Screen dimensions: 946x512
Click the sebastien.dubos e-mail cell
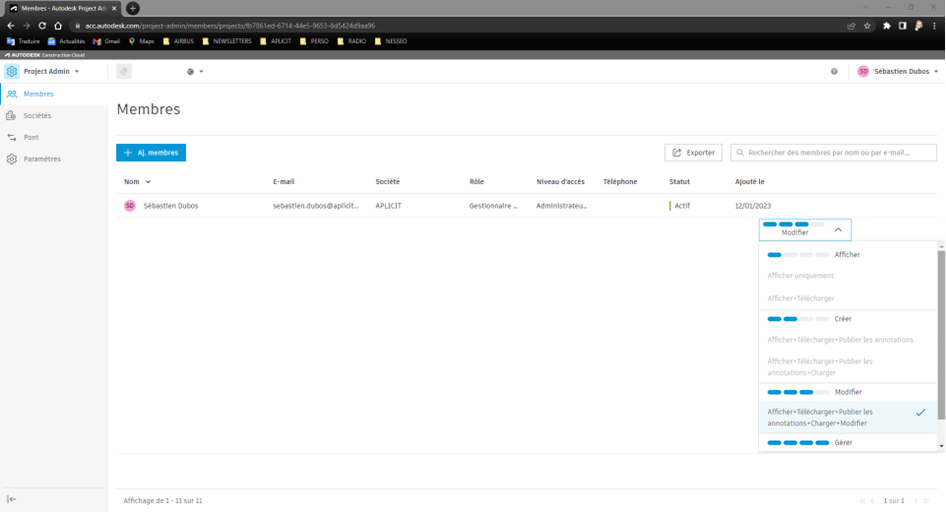pyautogui.click(x=316, y=206)
